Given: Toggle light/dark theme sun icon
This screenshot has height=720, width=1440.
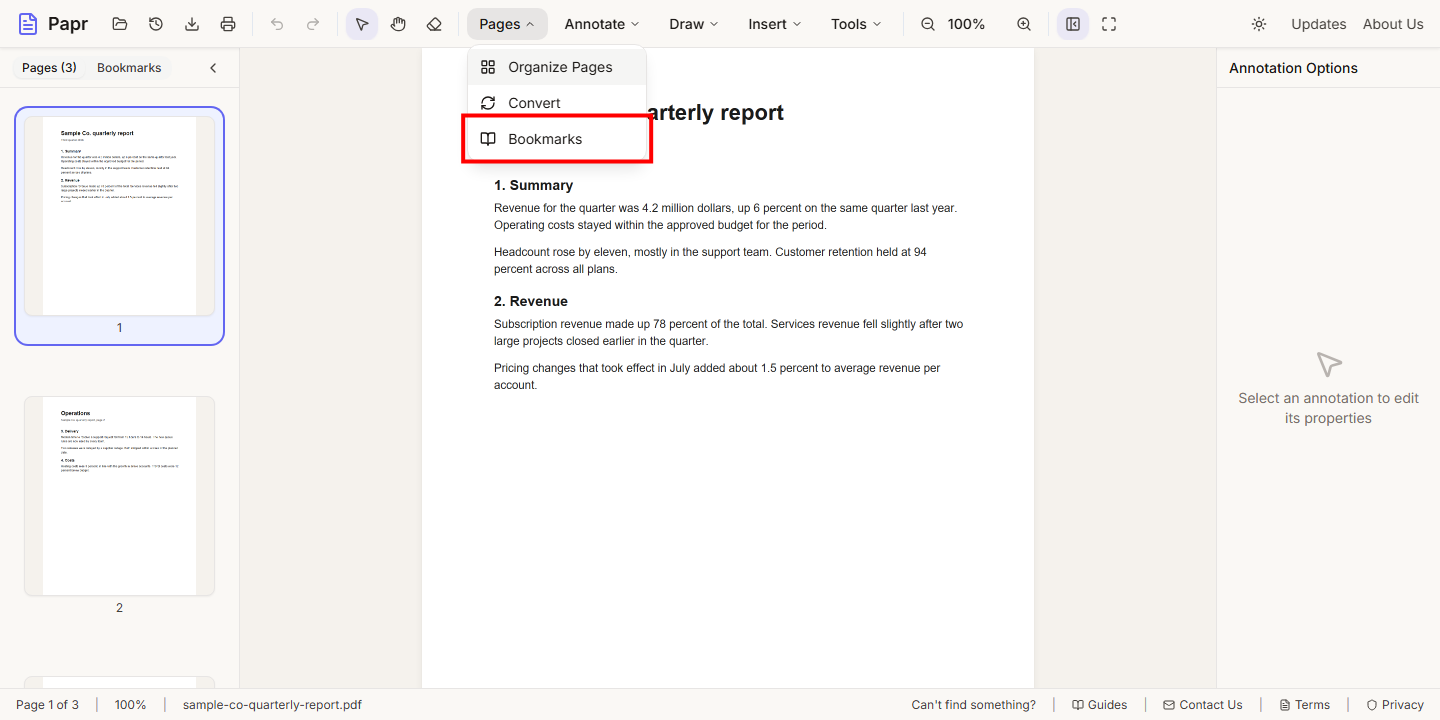Looking at the screenshot, I should pos(1259,24).
